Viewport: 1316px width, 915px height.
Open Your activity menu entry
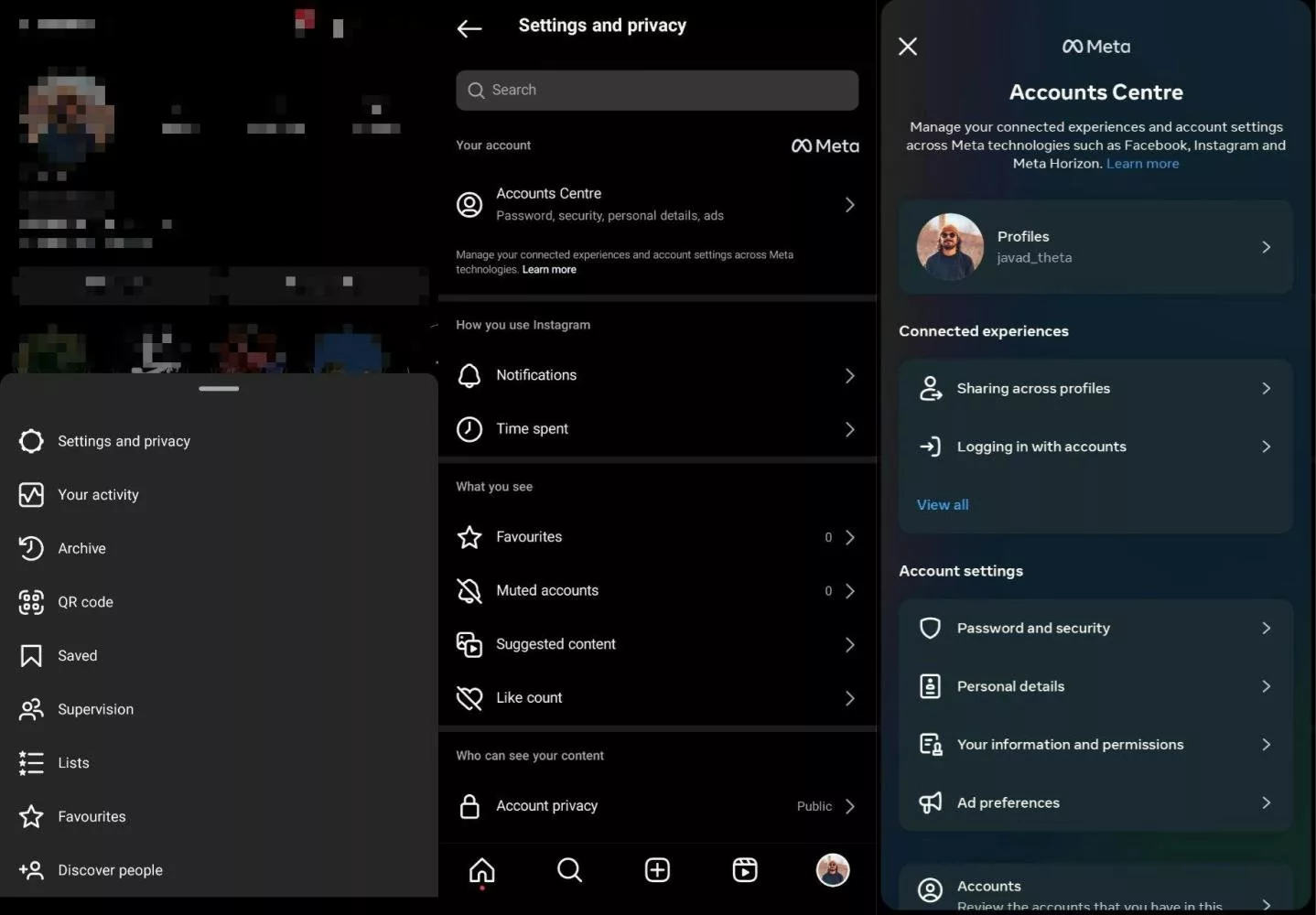219,495
